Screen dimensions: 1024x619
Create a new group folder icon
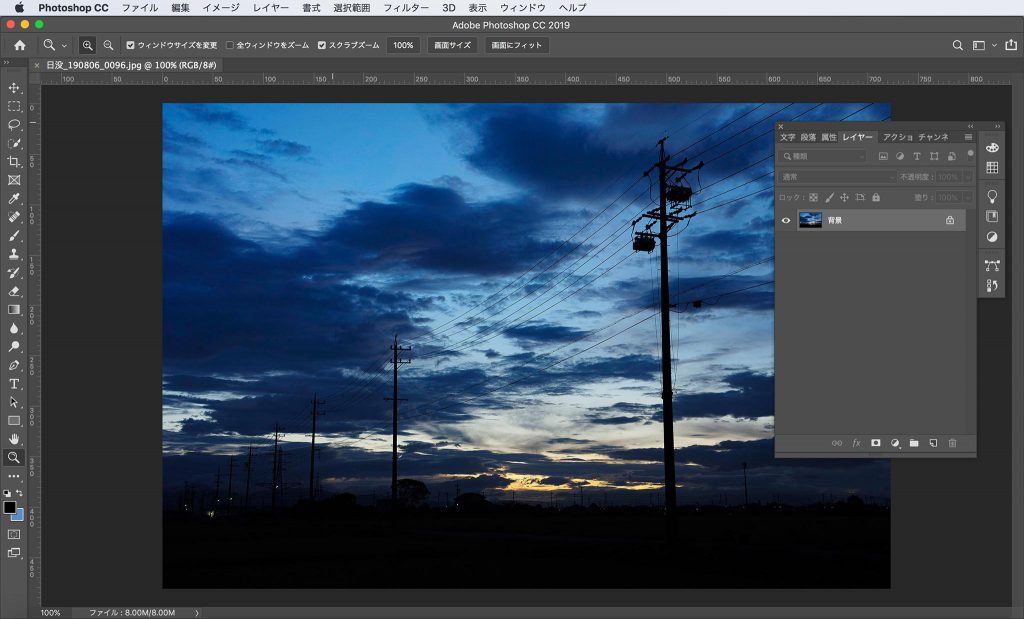[914, 443]
